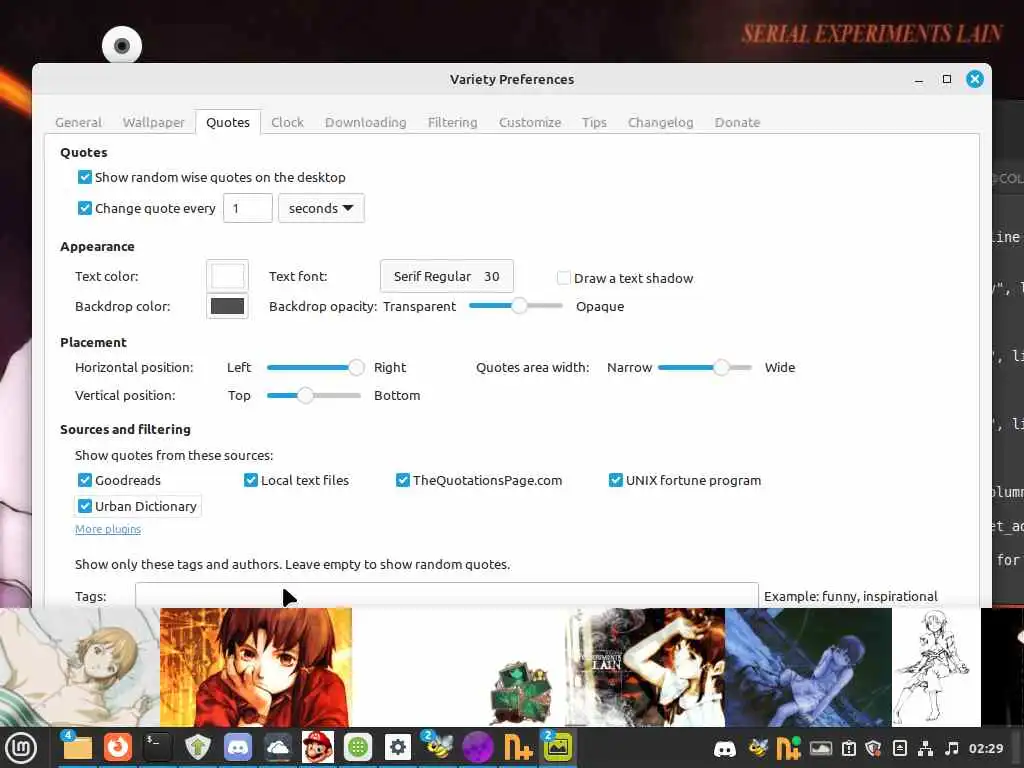Screen dimensions: 1024x768
Task: Click the Variety landscape tray icon
Action: (821, 748)
